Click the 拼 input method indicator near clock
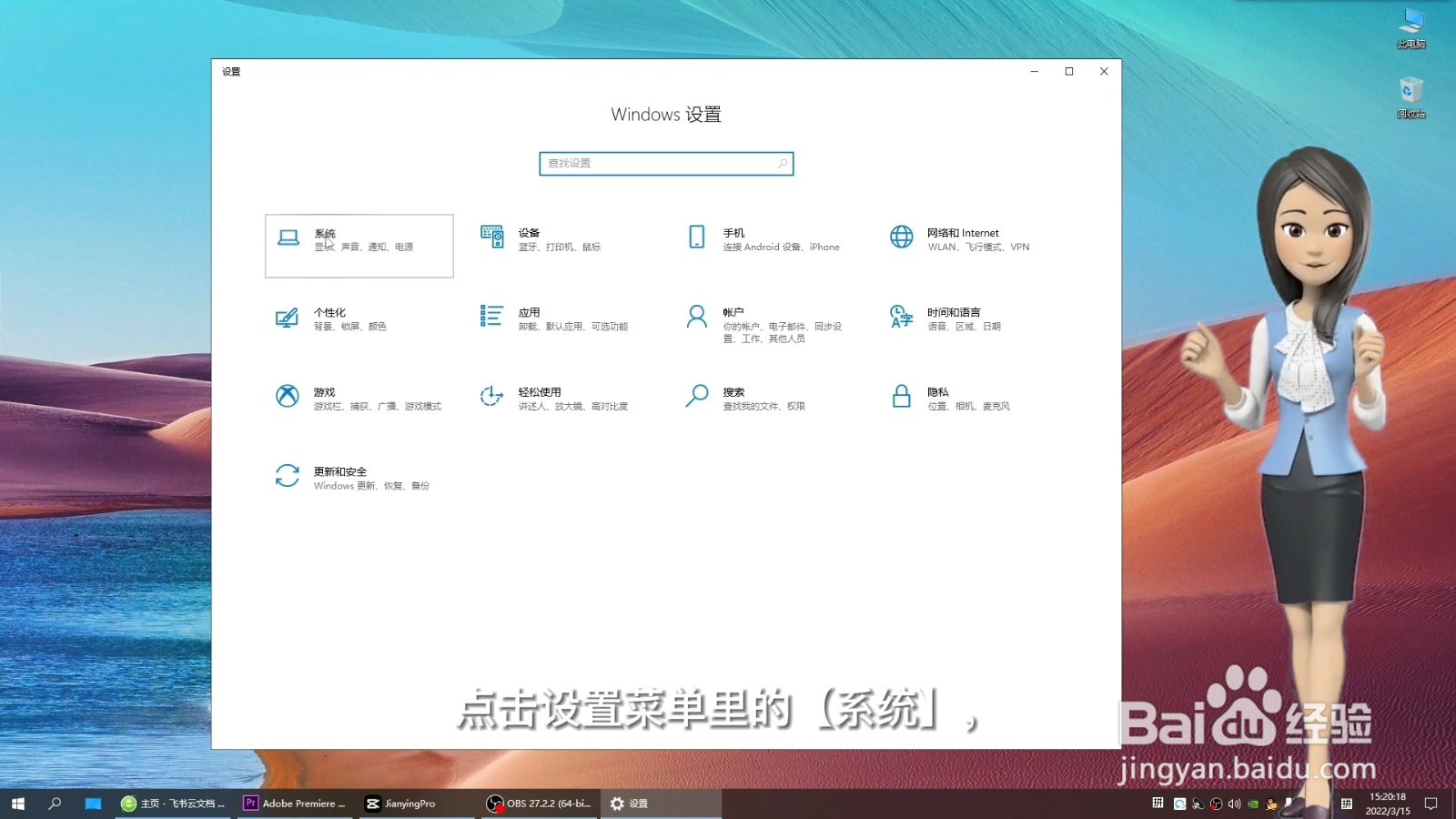The width and height of the screenshot is (1456, 819). pyautogui.click(x=1347, y=804)
